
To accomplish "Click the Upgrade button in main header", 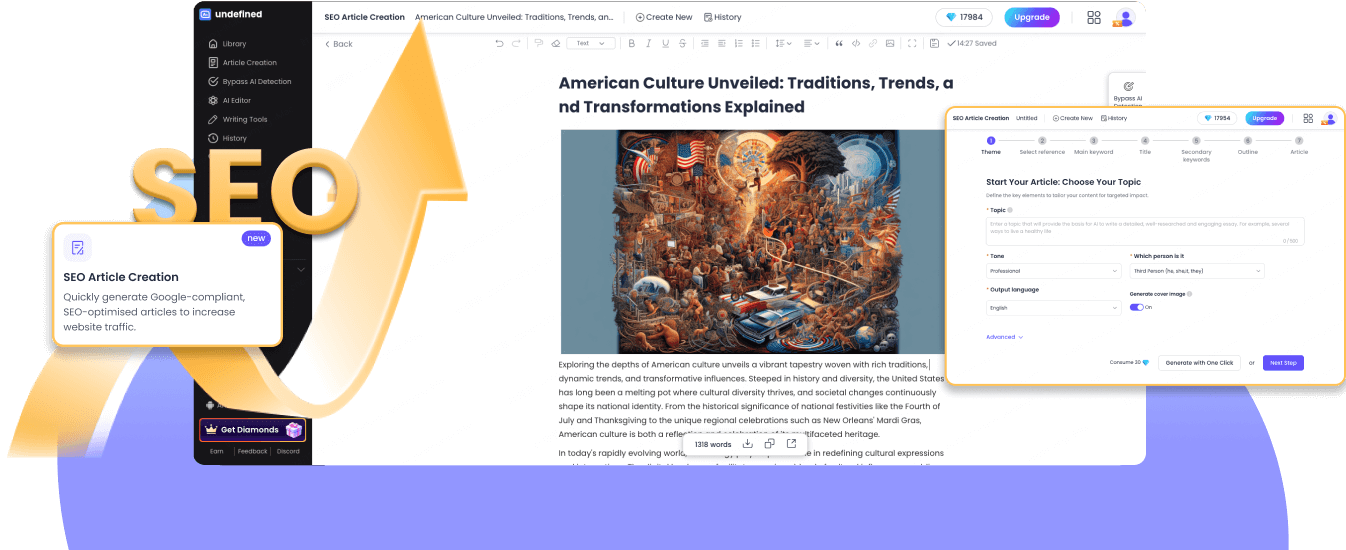I will [1032, 17].
